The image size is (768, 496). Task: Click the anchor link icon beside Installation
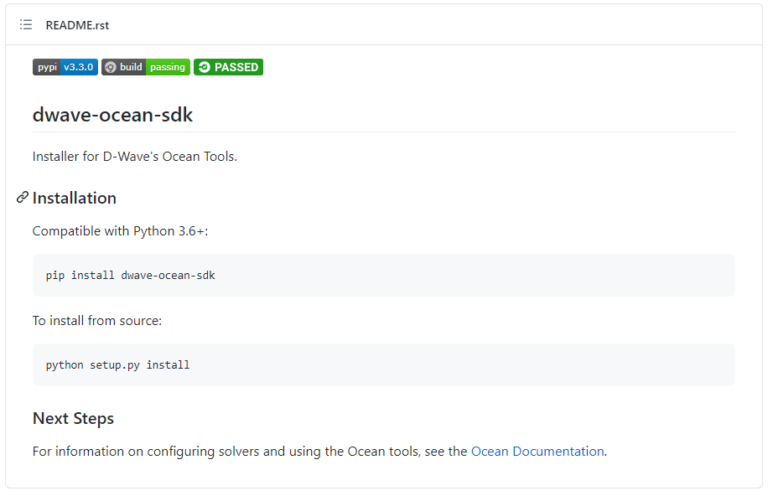tap(22, 198)
